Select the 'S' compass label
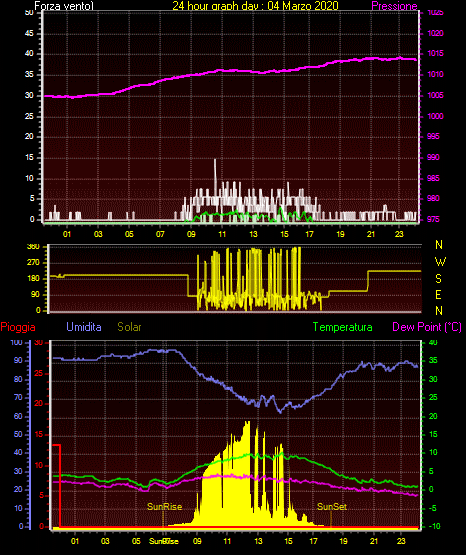 coord(438,279)
